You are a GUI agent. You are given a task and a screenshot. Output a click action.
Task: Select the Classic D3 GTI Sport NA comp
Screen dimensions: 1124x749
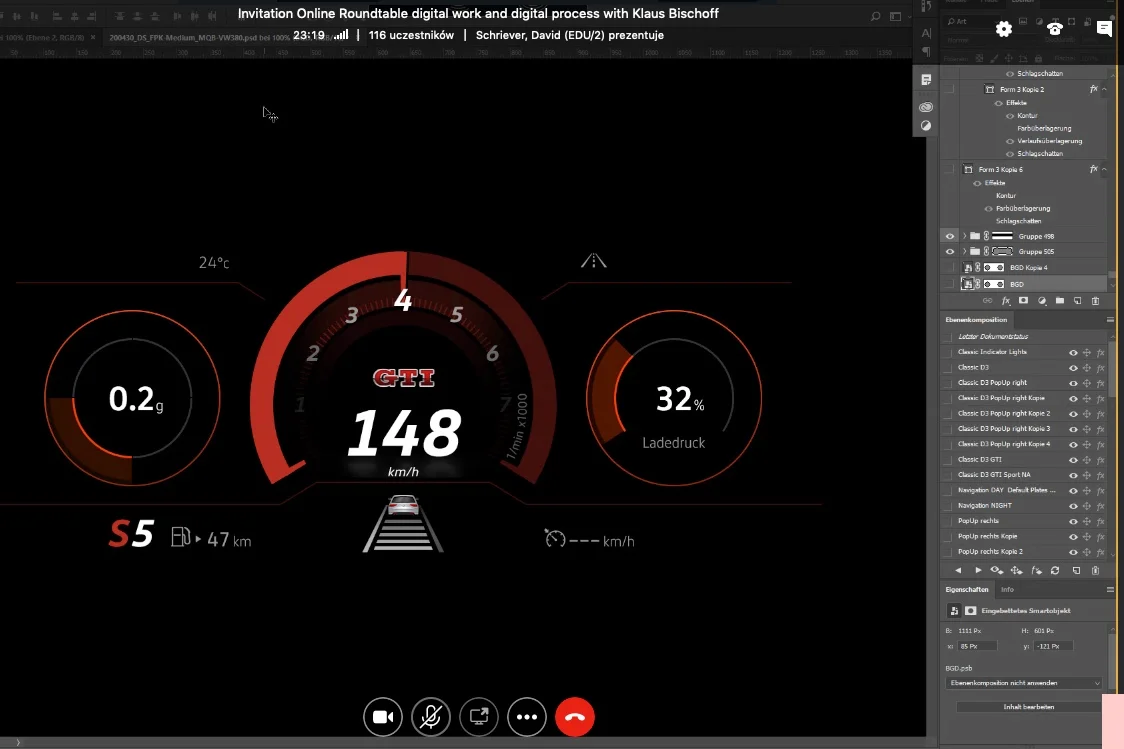coord(994,474)
